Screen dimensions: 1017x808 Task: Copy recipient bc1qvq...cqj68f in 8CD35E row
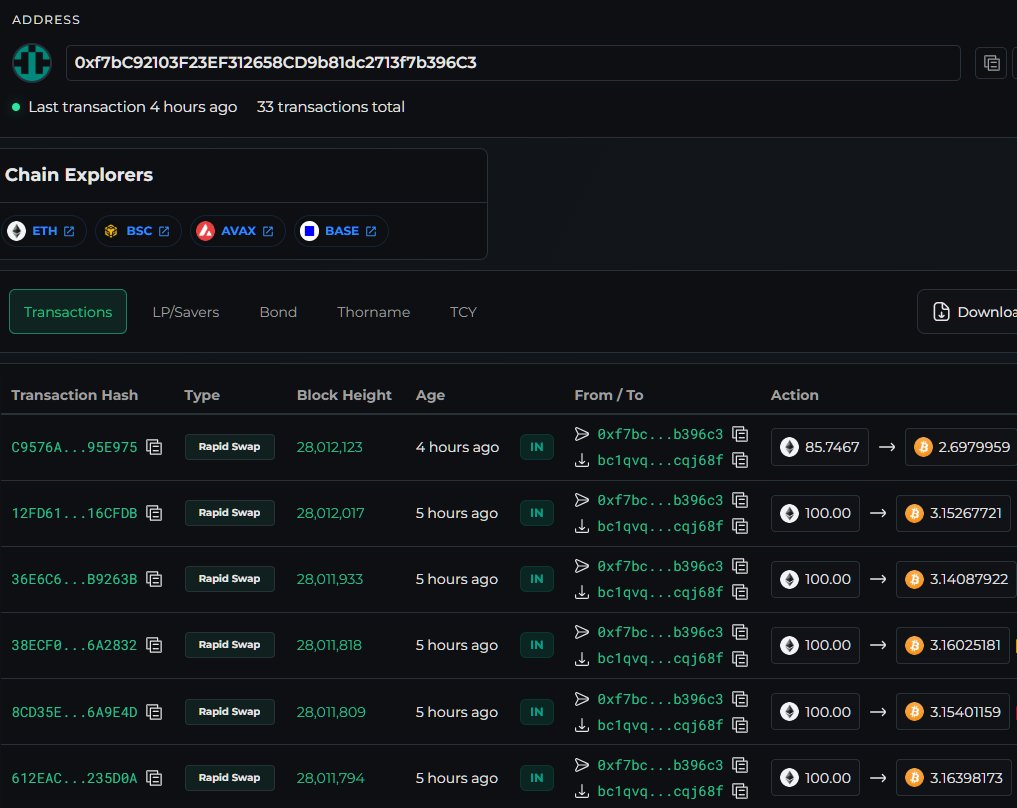tap(740, 726)
